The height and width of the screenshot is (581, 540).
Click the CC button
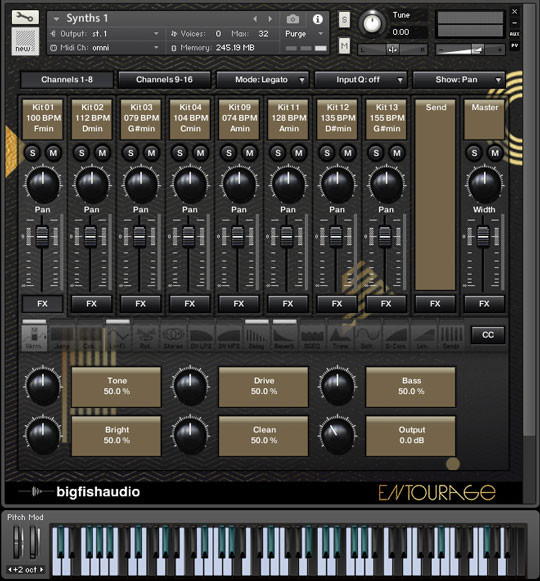coord(488,335)
